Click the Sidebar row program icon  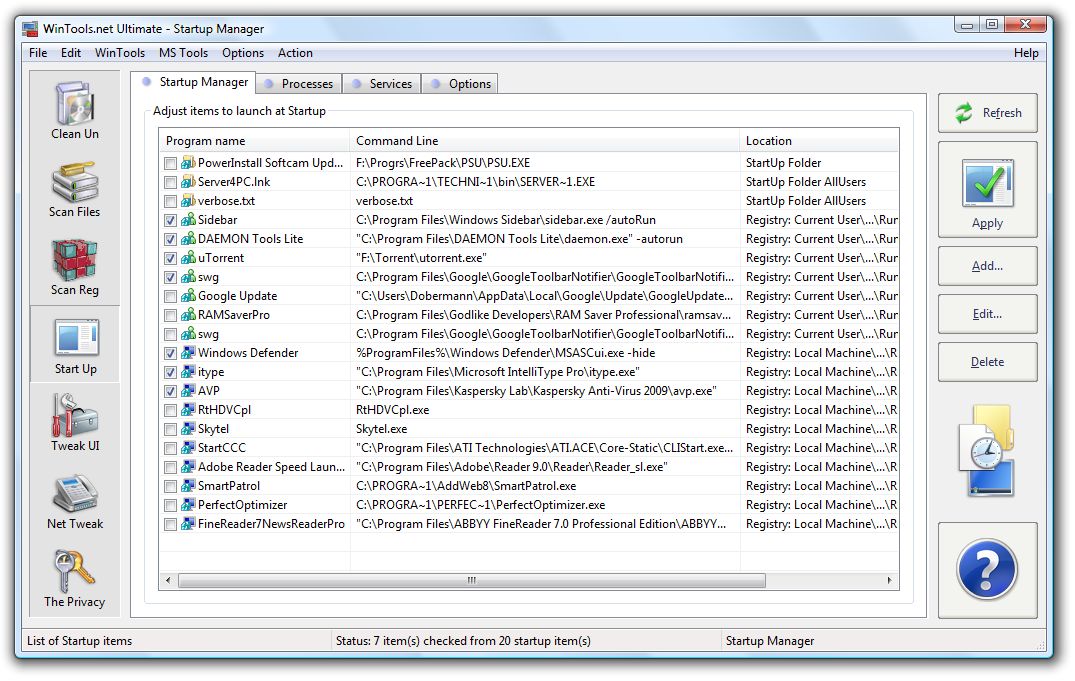189,220
